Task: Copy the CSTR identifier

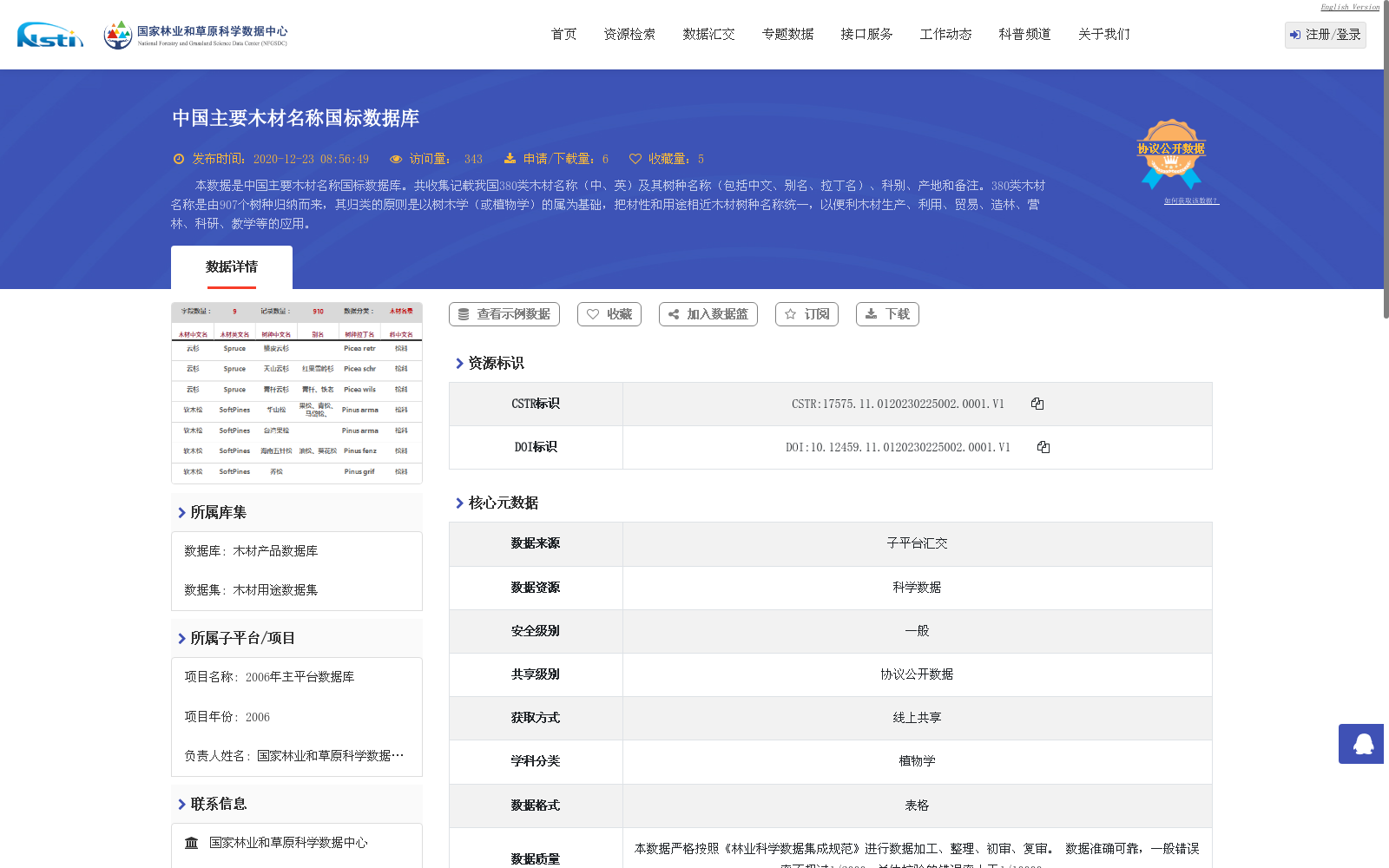Action: click(1037, 403)
